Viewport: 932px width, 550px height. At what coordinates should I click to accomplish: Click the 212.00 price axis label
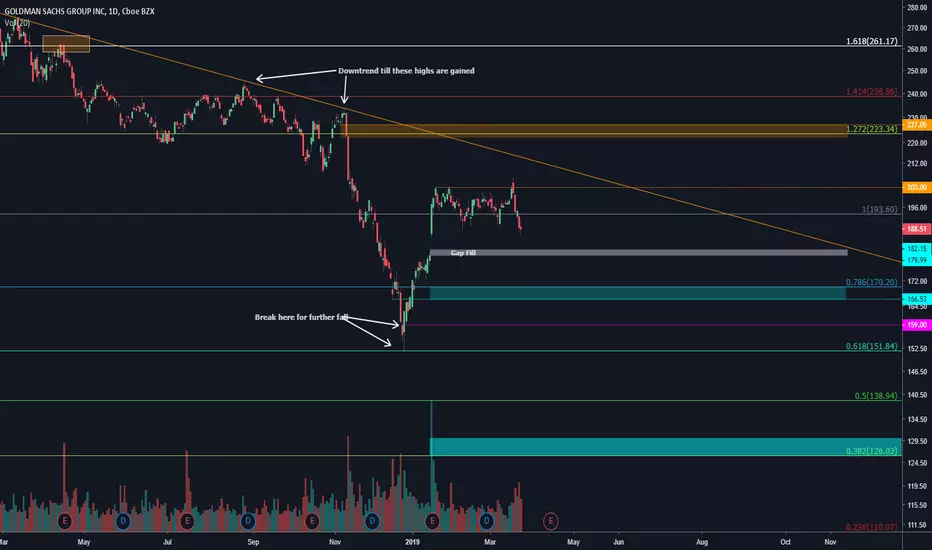pyautogui.click(x=917, y=164)
